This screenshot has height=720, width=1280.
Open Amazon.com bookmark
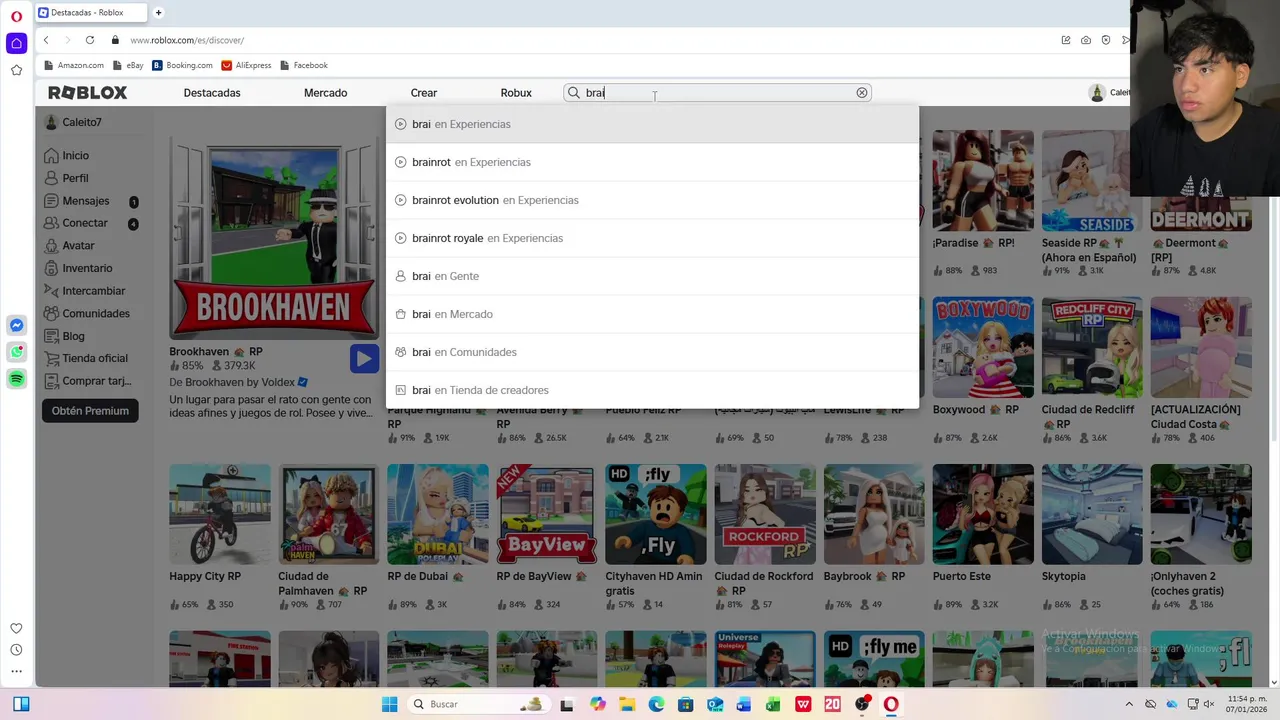(x=73, y=65)
